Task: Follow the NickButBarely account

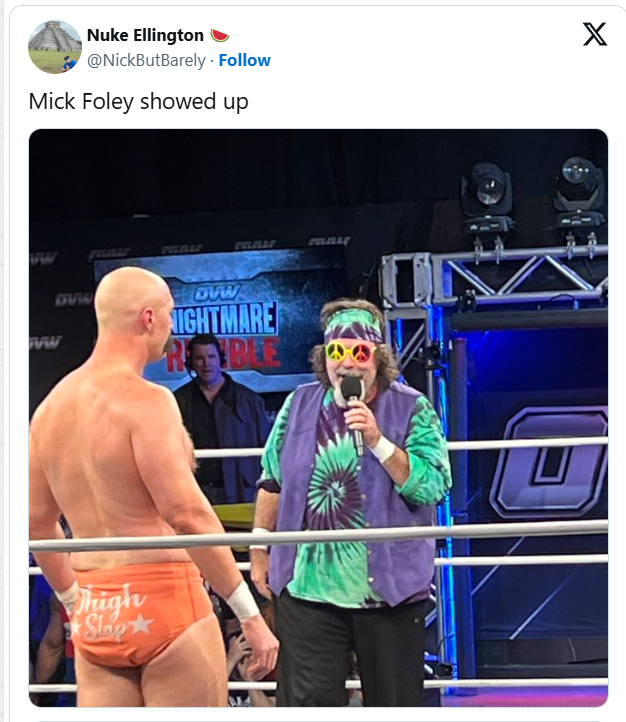Action: [x=244, y=60]
